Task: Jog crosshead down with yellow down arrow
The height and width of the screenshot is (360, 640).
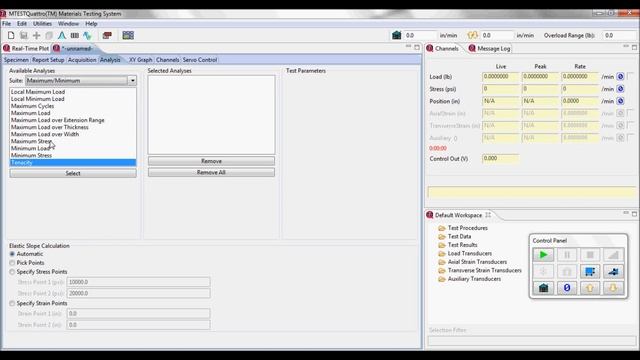Action: [613, 288]
